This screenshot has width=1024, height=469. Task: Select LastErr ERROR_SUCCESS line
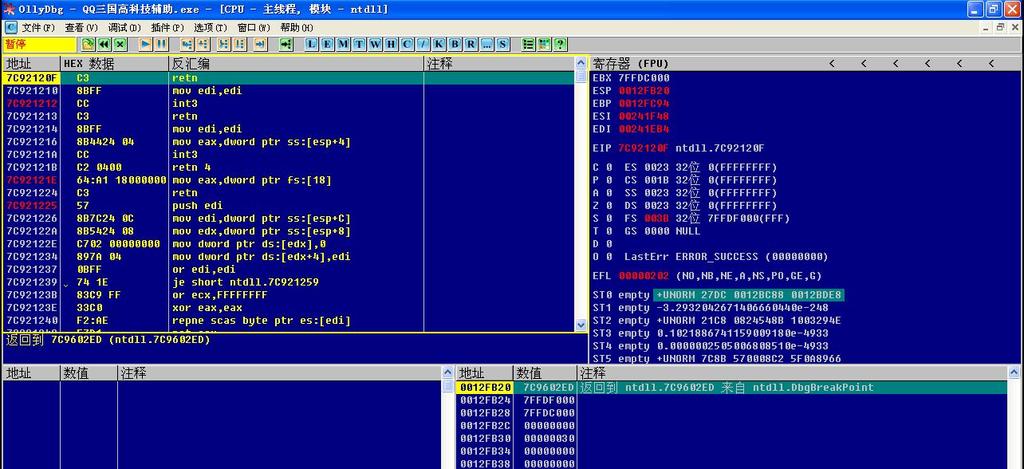(x=726, y=257)
